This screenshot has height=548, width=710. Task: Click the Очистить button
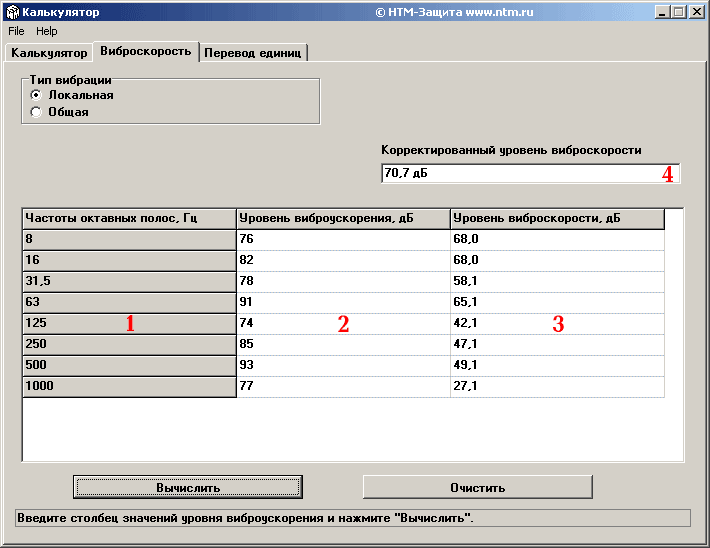pos(478,487)
